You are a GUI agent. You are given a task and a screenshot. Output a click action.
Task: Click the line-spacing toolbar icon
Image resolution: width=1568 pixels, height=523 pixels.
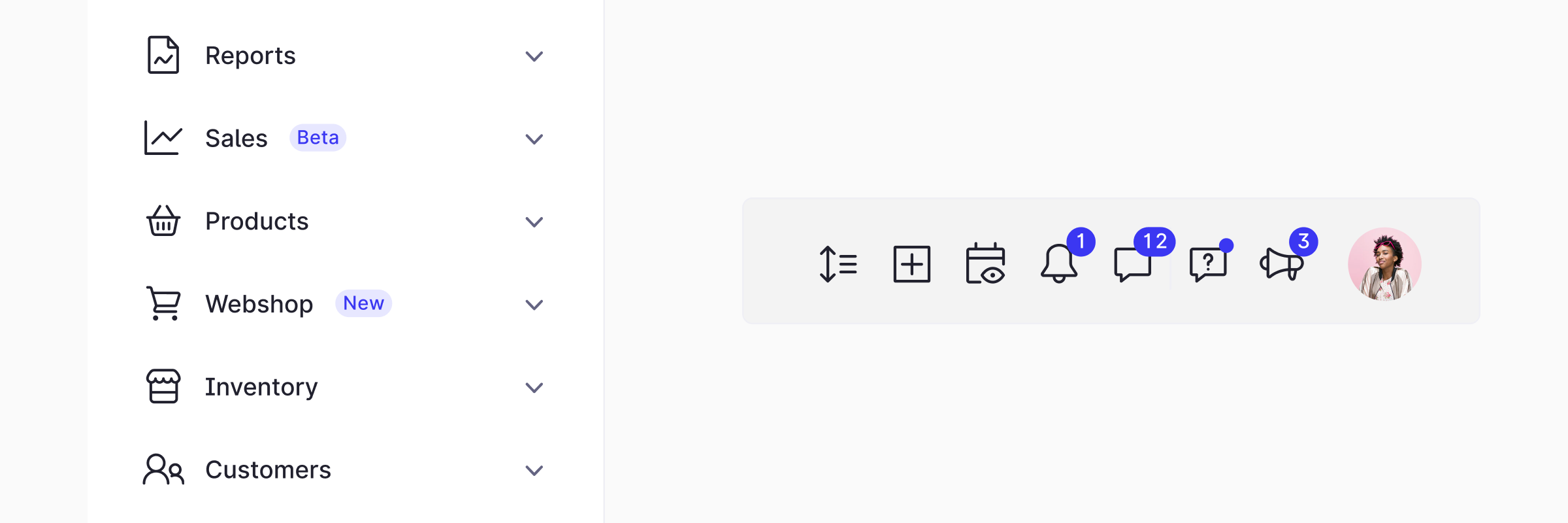point(838,263)
